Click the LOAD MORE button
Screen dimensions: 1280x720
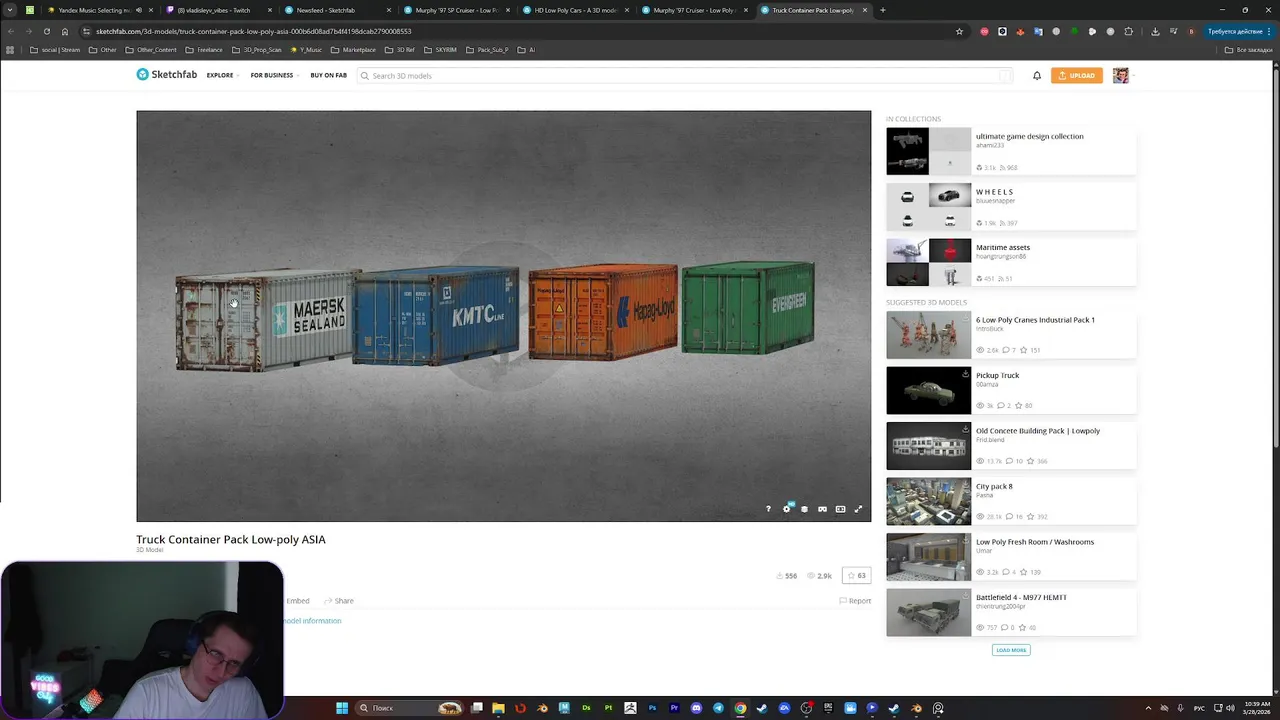pos(1011,650)
